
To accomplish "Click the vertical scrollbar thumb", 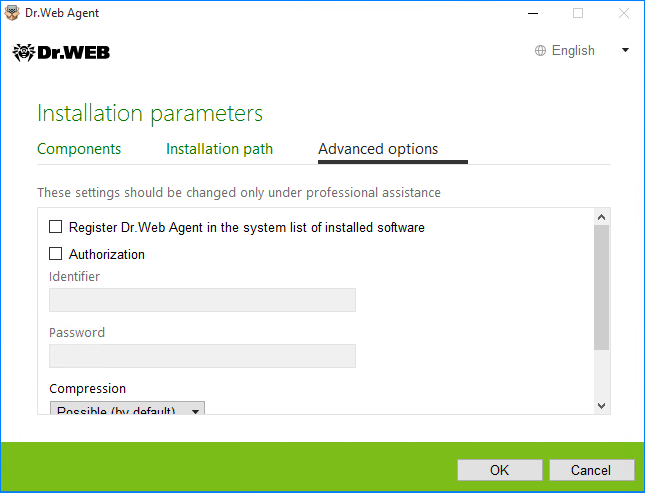I will (x=601, y=287).
